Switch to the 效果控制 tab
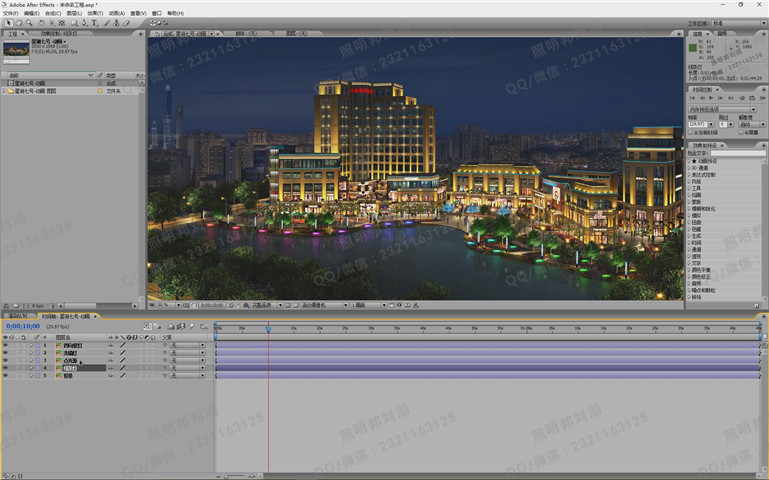769x480 pixels. (x=59, y=33)
